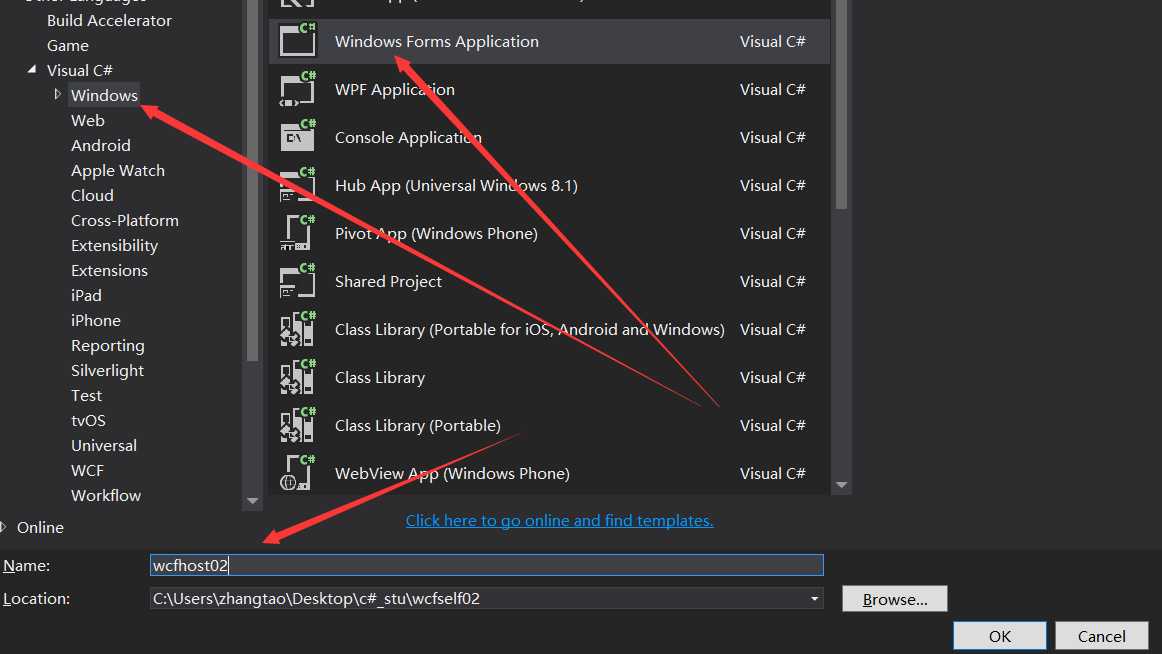
Task: Click the Windows Forms Application template icon
Action: coord(297,40)
